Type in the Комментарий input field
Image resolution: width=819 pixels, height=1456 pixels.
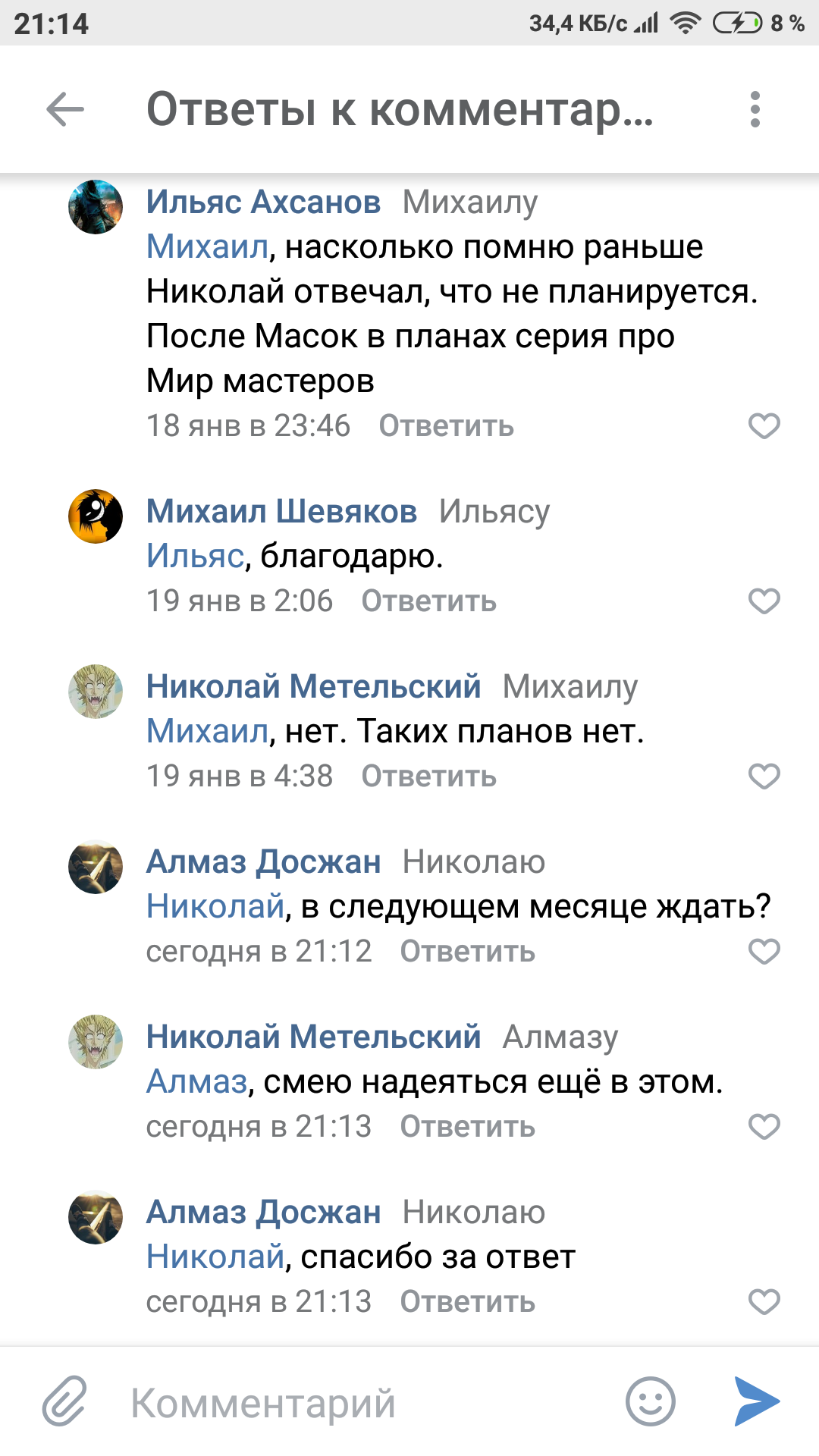click(364, 1403)
